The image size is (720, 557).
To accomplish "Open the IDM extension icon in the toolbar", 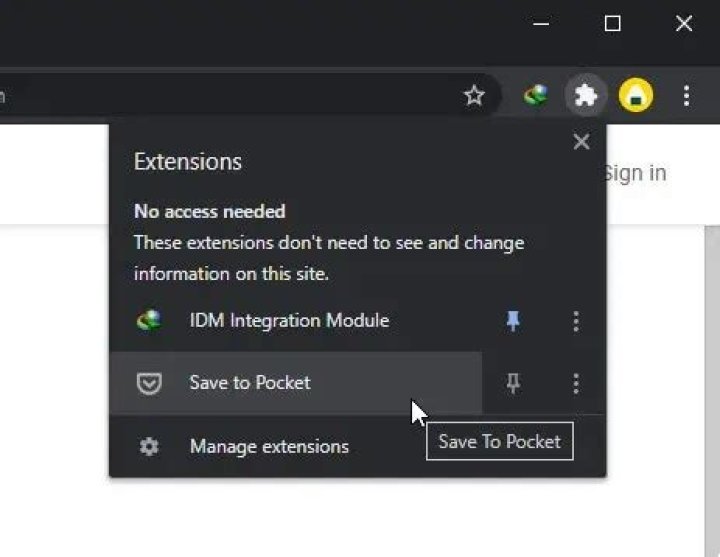I will click(536, 96).
